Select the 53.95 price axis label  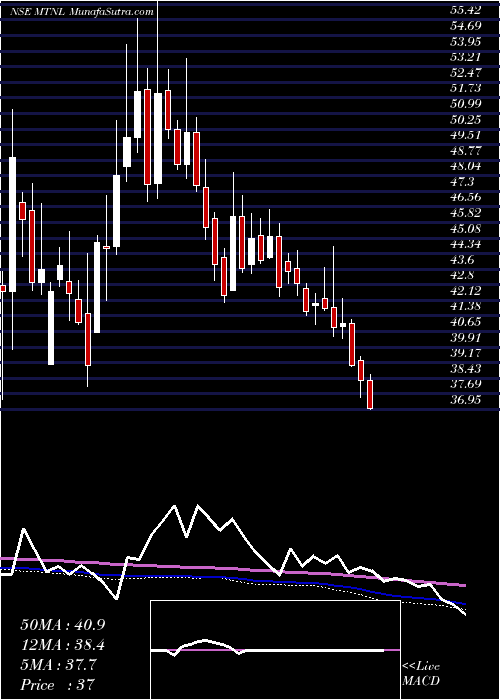point(465,42)
